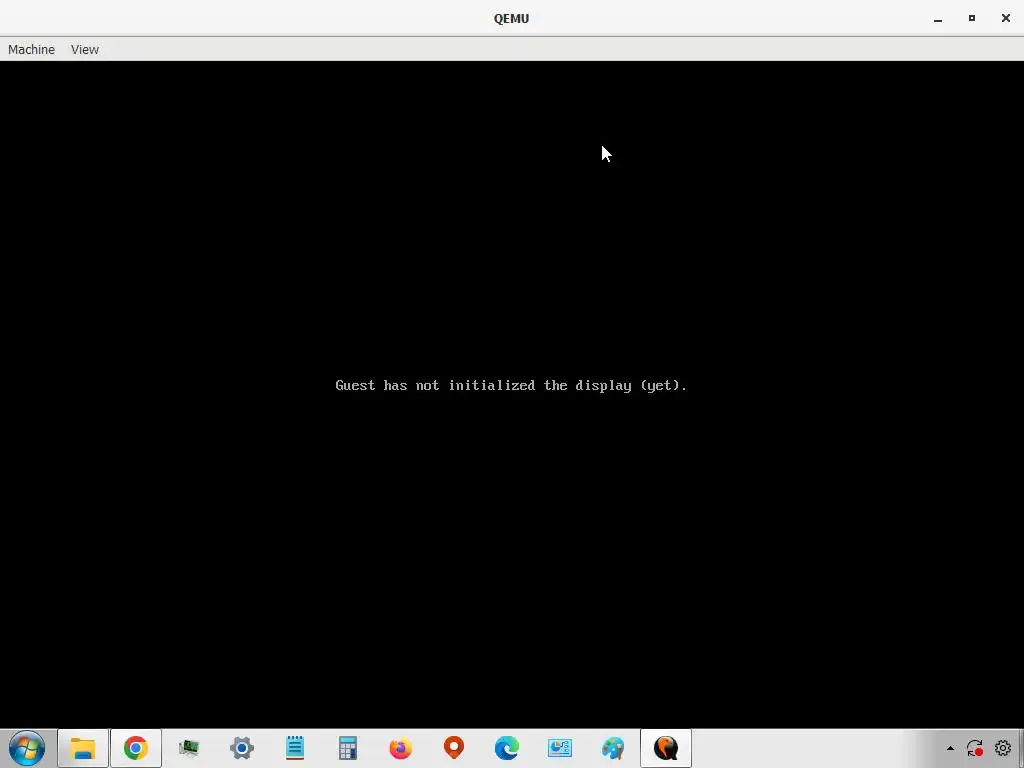Open the system tray settings gear
The image size is (1024, 768).
point(1003,748)
